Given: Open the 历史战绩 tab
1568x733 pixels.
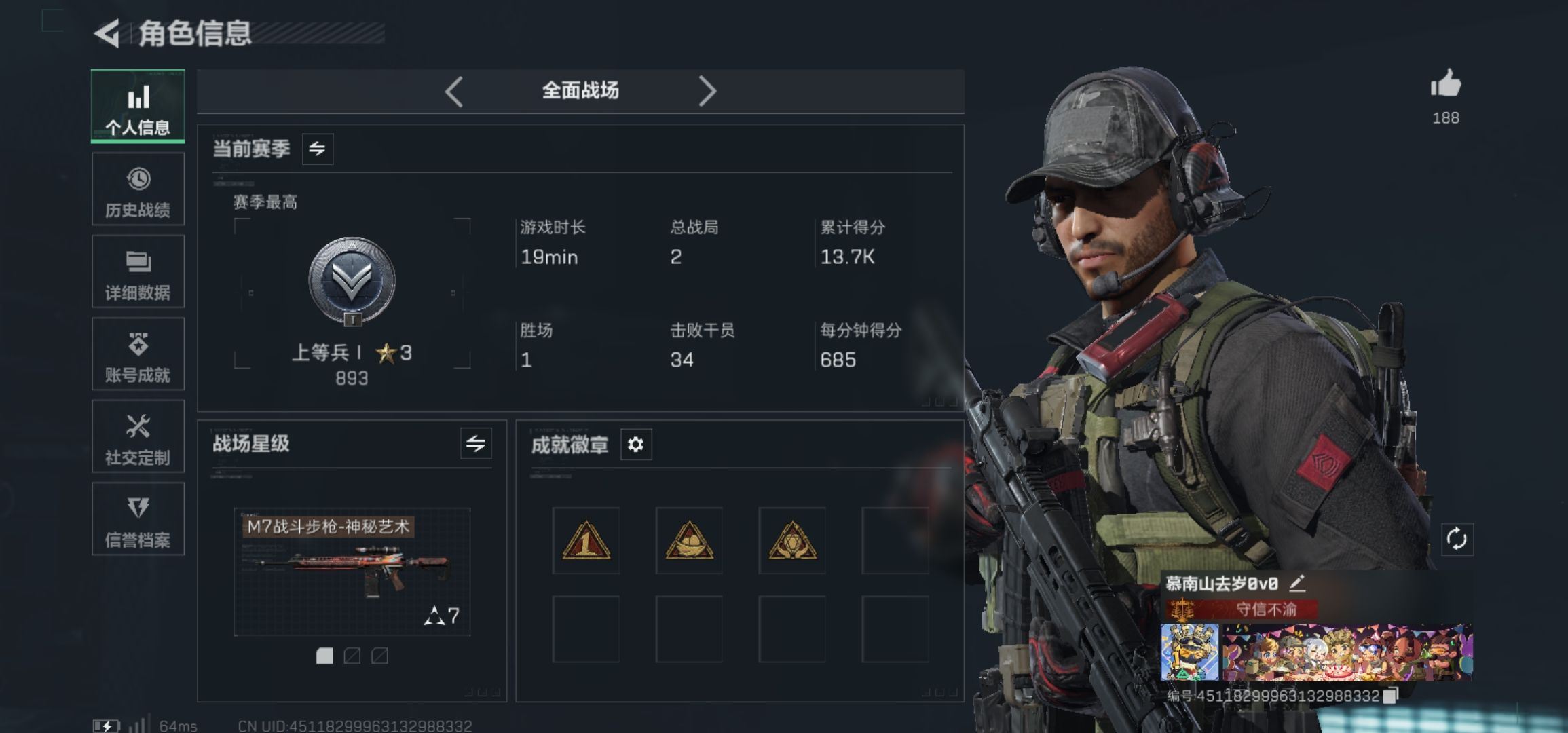Looking at the screenshot, I should click(138, 189).
